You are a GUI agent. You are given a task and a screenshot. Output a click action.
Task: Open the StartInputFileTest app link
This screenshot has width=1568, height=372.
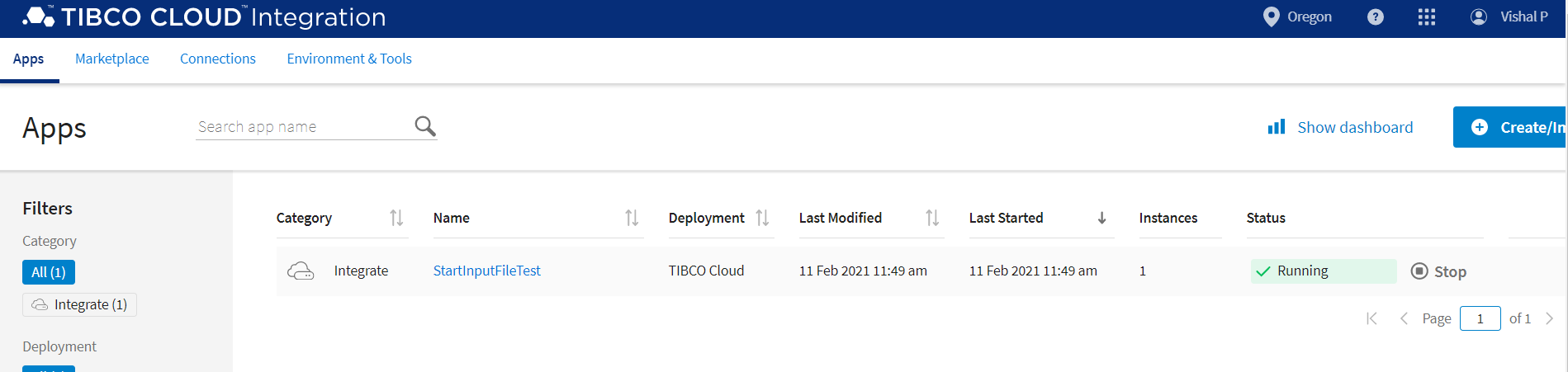click(487, 271)
